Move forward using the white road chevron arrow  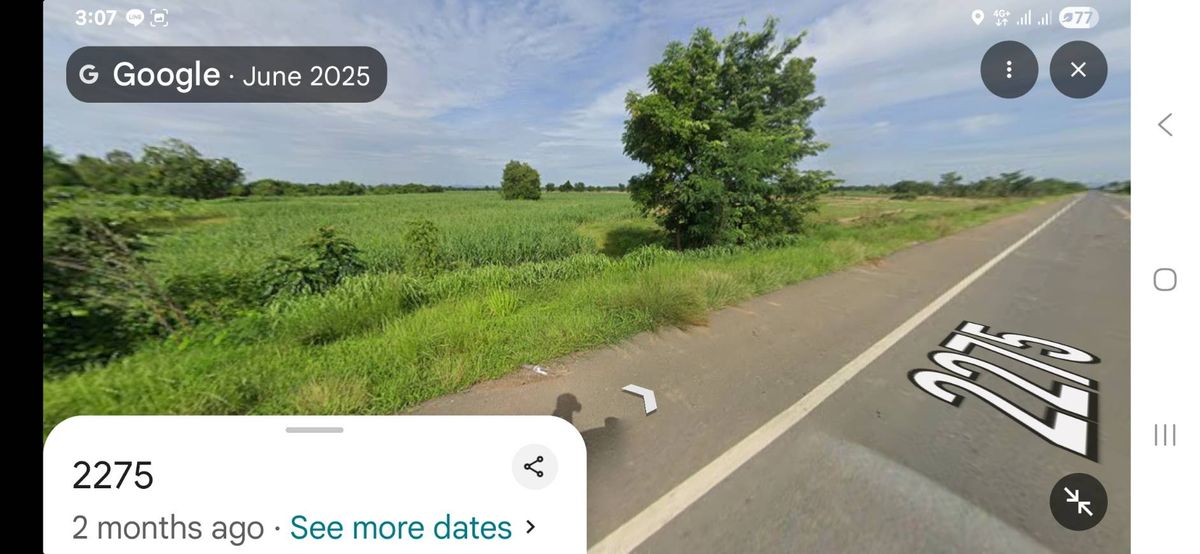click(x=641, y=397)
